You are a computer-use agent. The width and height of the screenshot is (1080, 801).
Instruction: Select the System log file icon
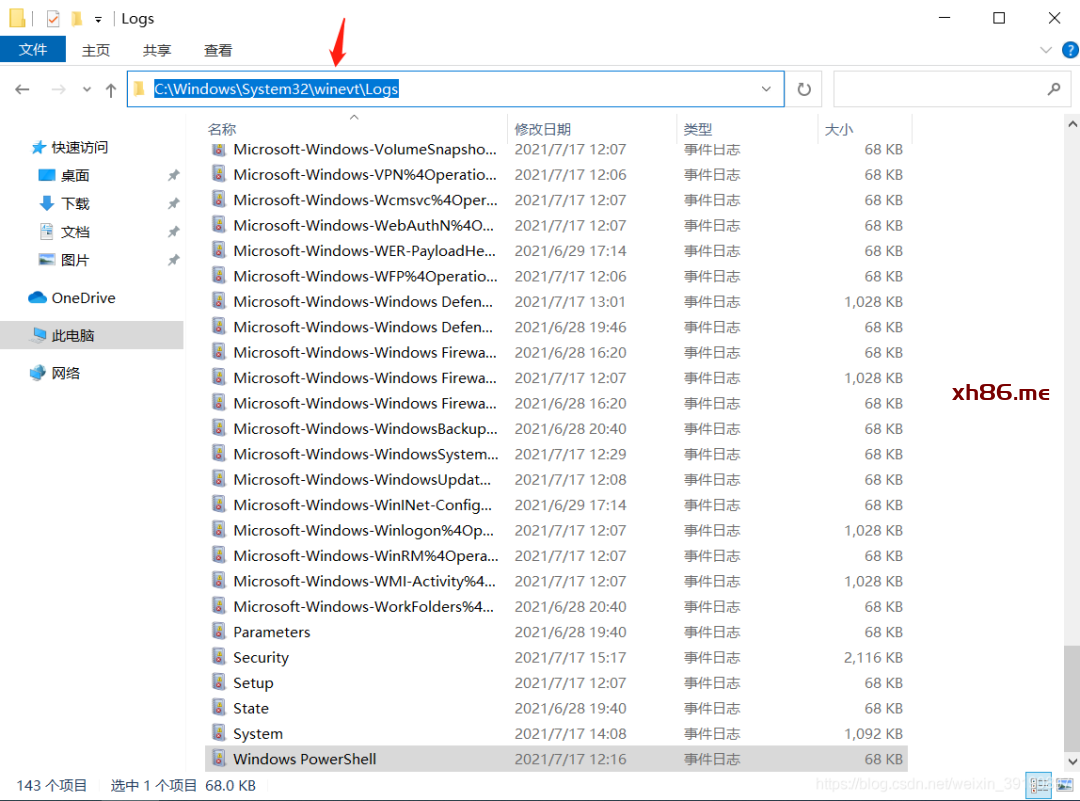pyautogui.click(x=218, y=733)
